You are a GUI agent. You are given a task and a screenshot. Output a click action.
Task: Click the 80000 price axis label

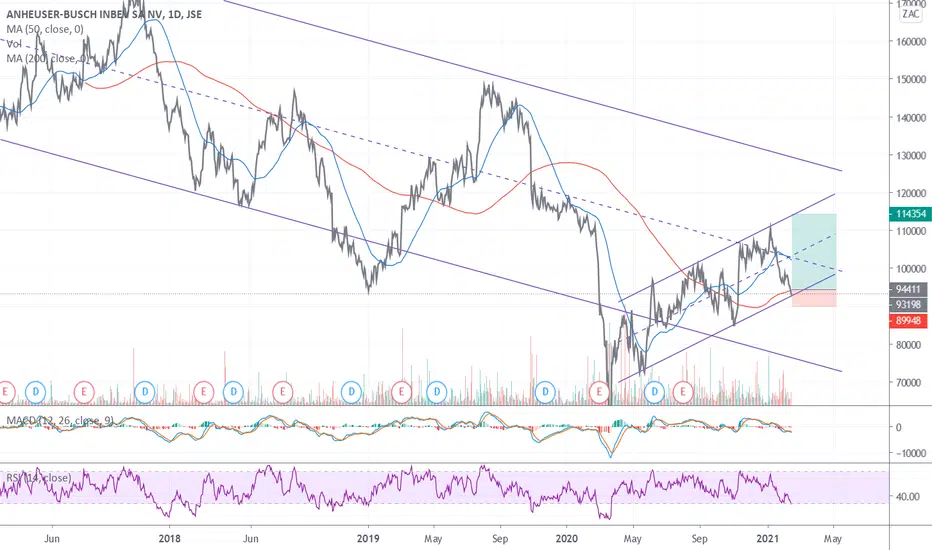pos(911,345)
